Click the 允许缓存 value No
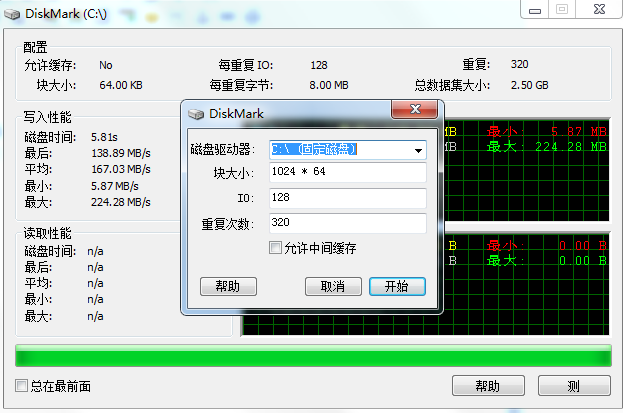The height and width of the screenshot is (413, 623). [106, 65]
